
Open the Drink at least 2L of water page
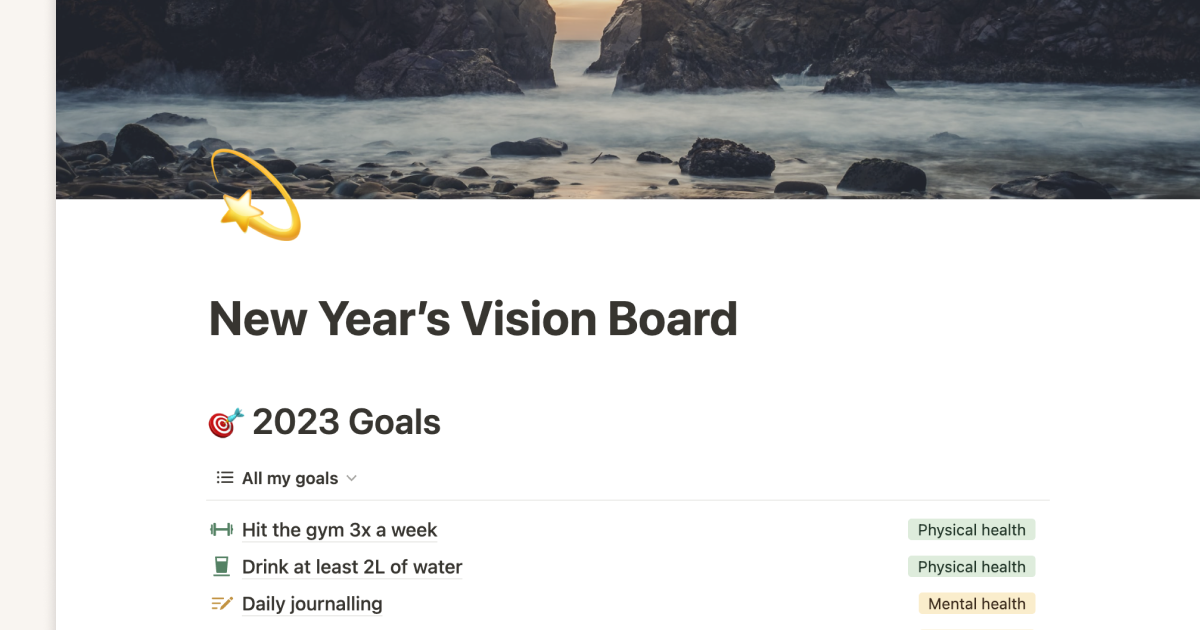352,566
